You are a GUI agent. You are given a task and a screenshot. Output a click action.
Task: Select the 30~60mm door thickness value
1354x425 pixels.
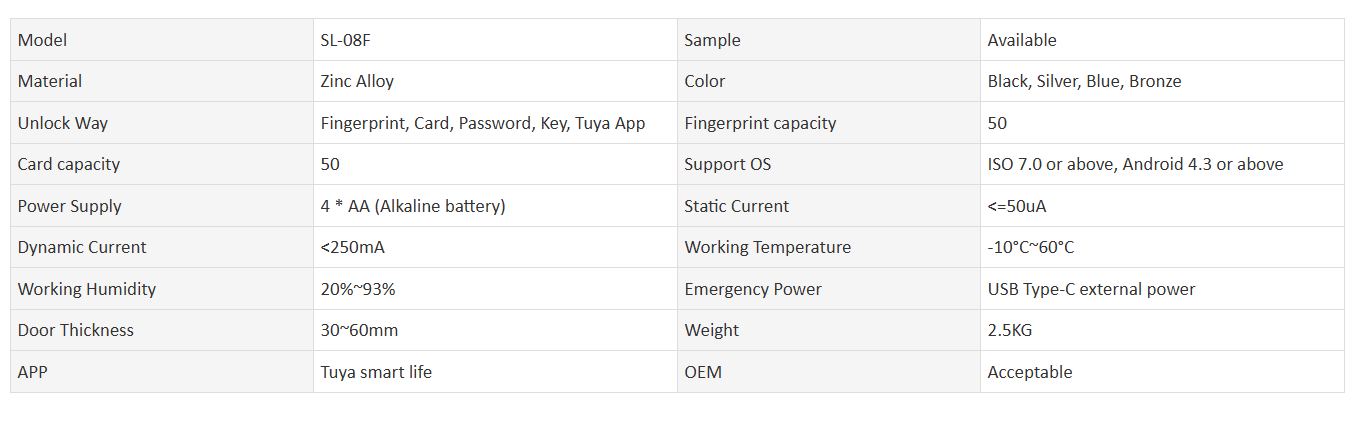[x=359, y=330]
